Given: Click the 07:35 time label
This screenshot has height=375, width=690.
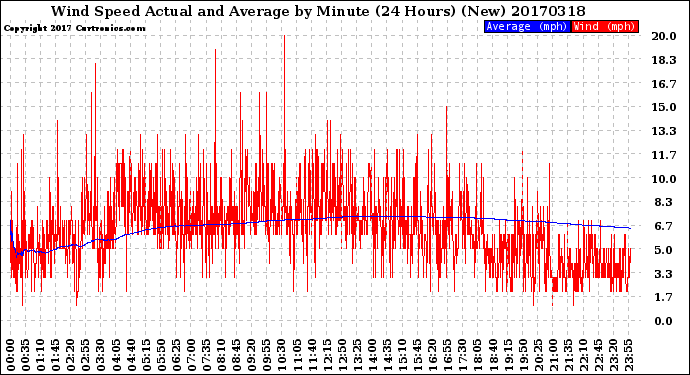Looking at the screenshot, I should [206, 355].
